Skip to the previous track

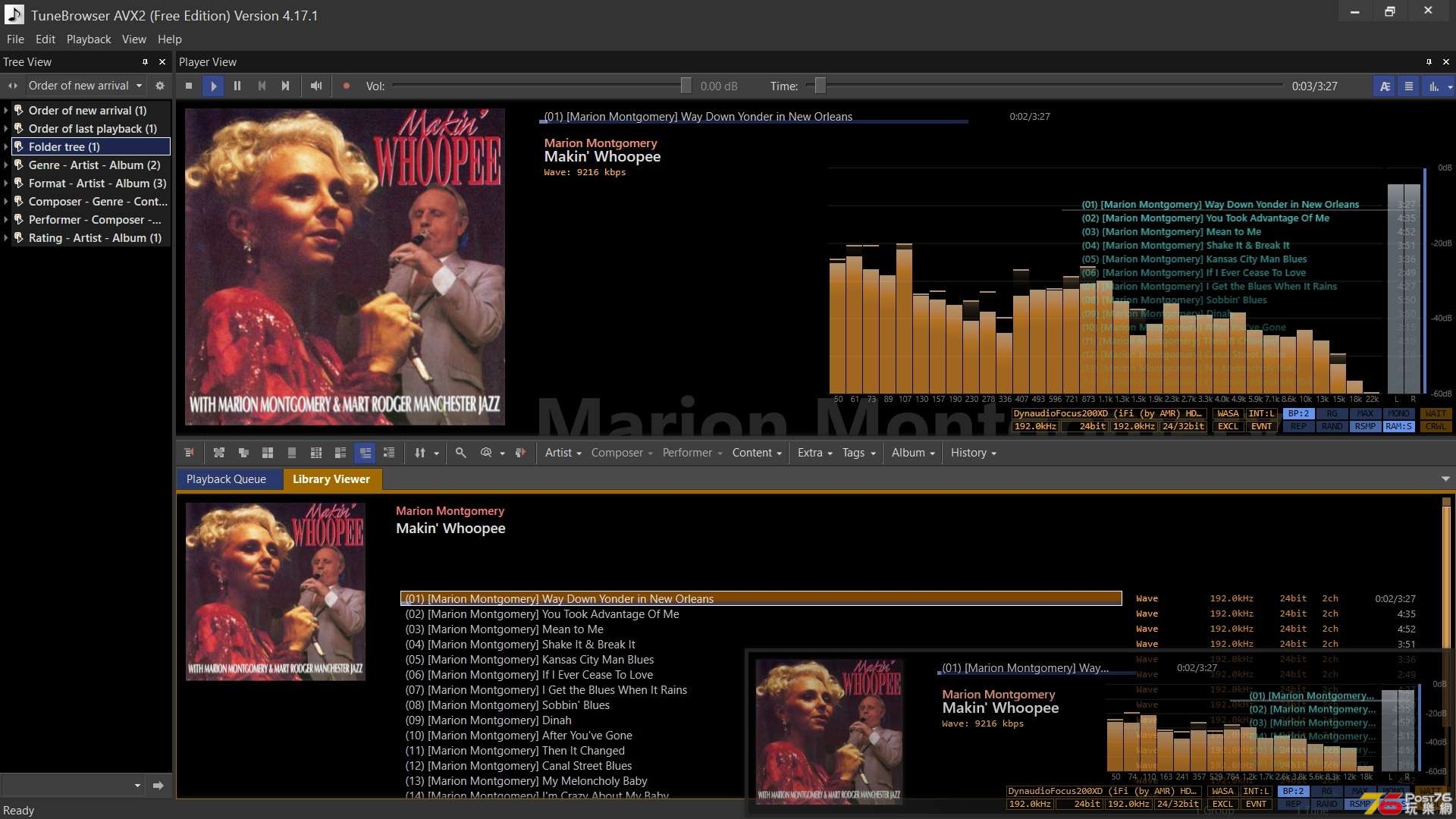[x=262, y=86]
